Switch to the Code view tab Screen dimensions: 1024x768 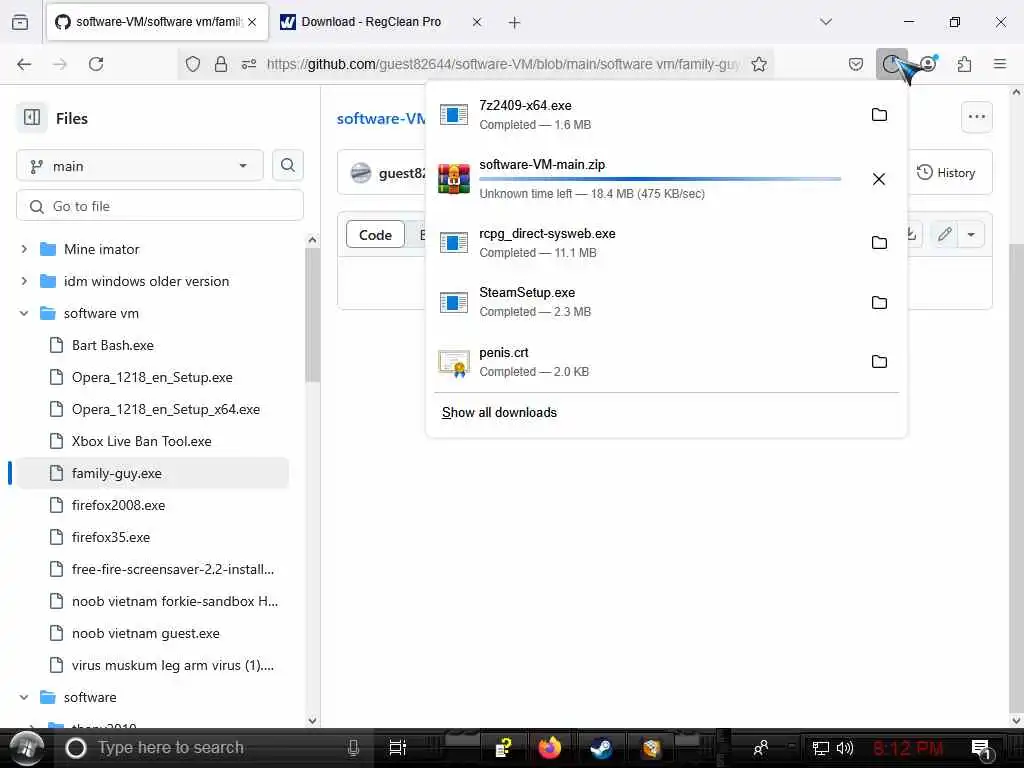375,235
